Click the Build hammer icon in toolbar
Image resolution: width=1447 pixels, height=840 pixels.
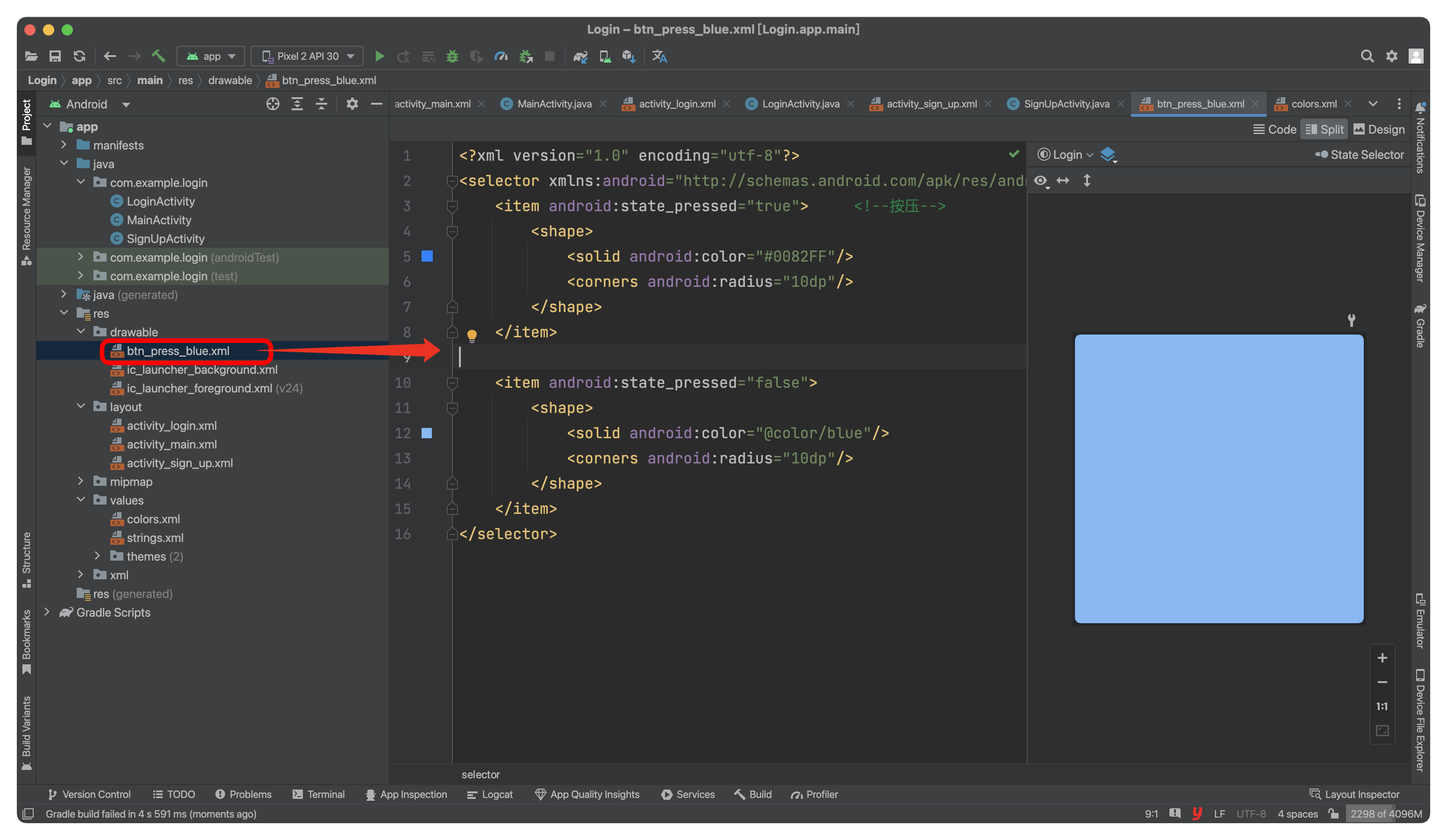click(x=158, y=56)
